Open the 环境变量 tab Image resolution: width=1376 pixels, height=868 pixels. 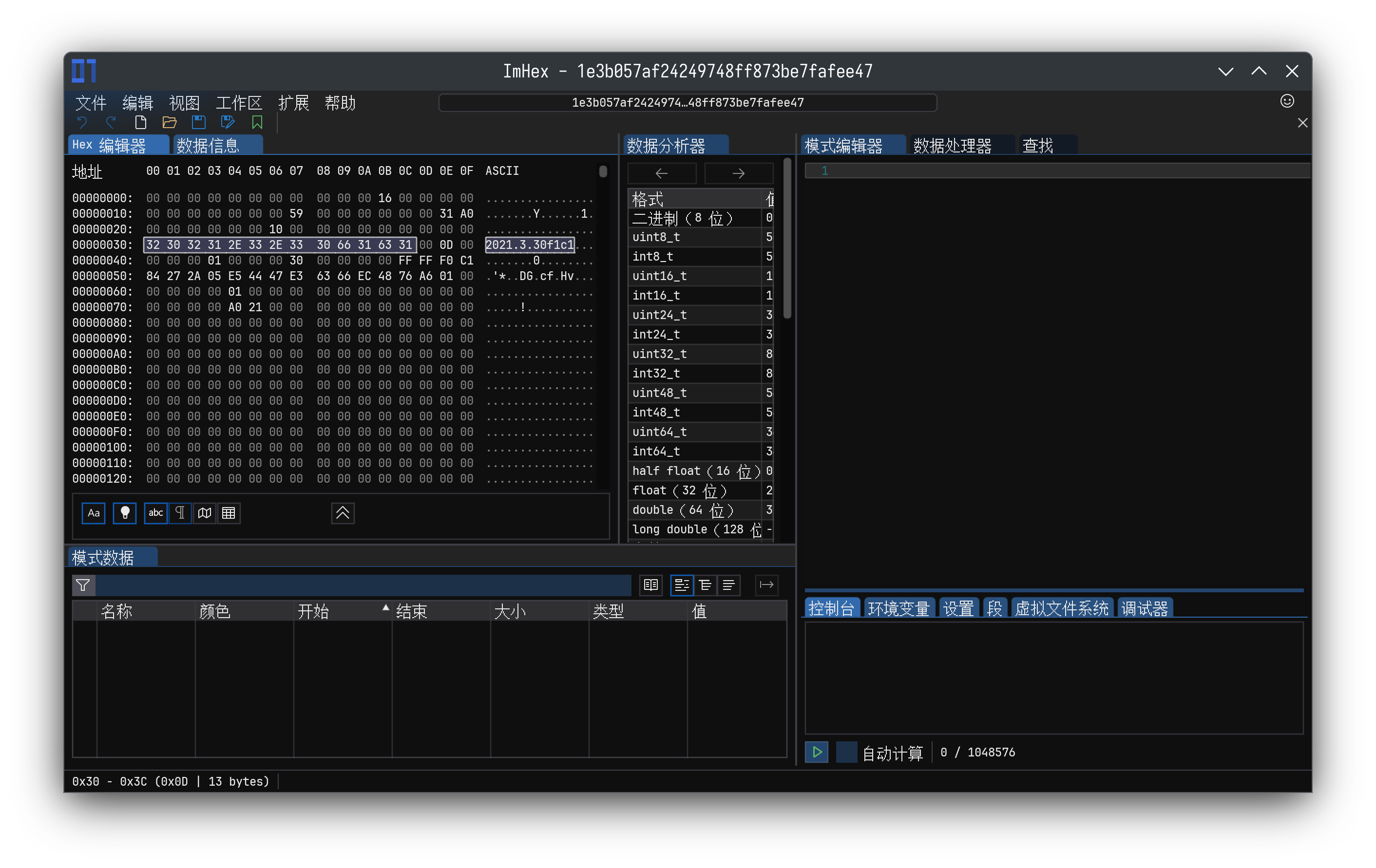[899, 608]
